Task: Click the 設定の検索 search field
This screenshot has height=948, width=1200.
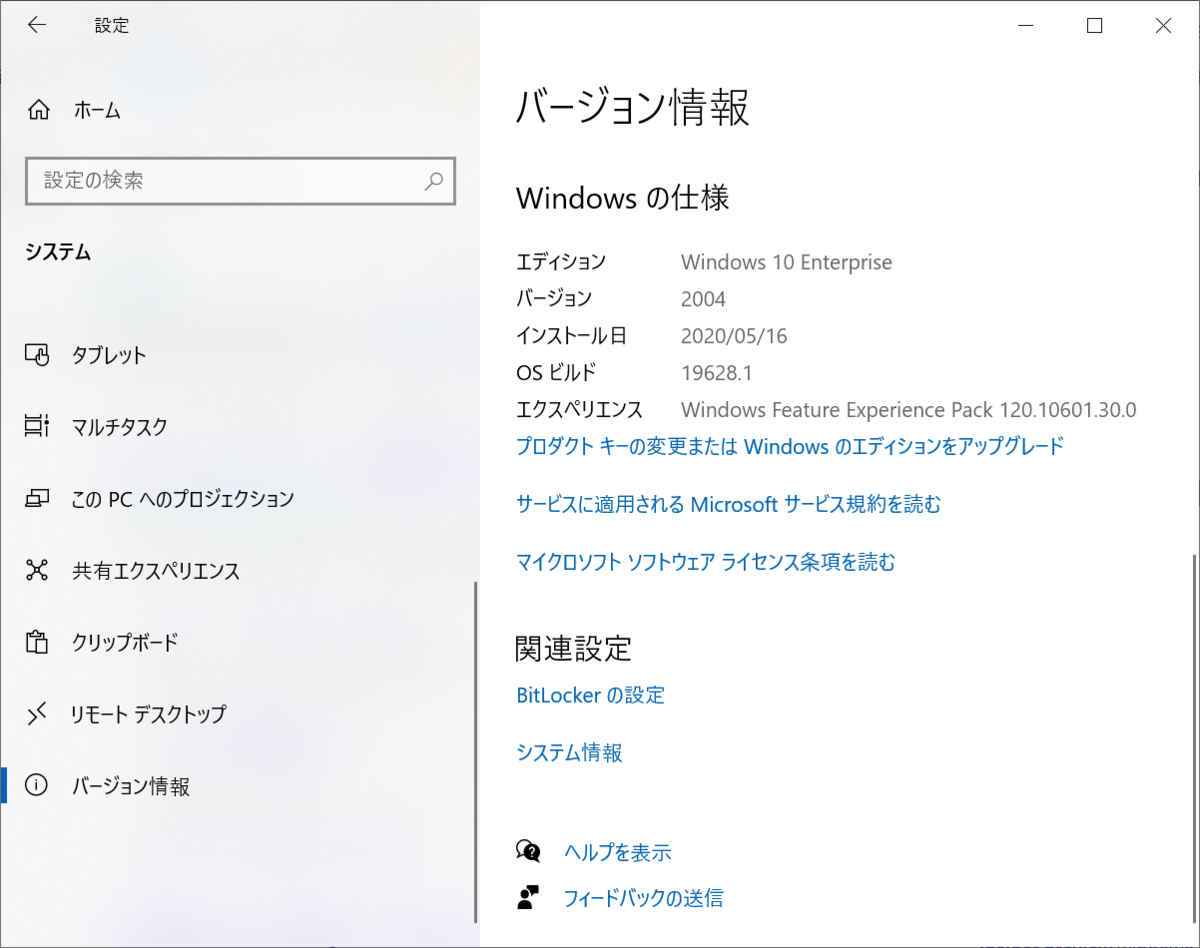Action: 240,181
